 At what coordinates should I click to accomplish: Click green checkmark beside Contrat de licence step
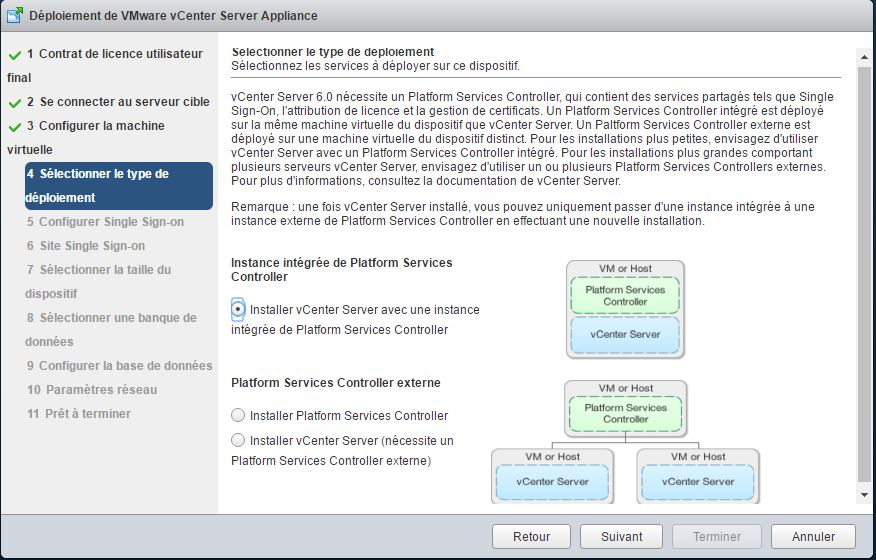click(x=15, y=55)
